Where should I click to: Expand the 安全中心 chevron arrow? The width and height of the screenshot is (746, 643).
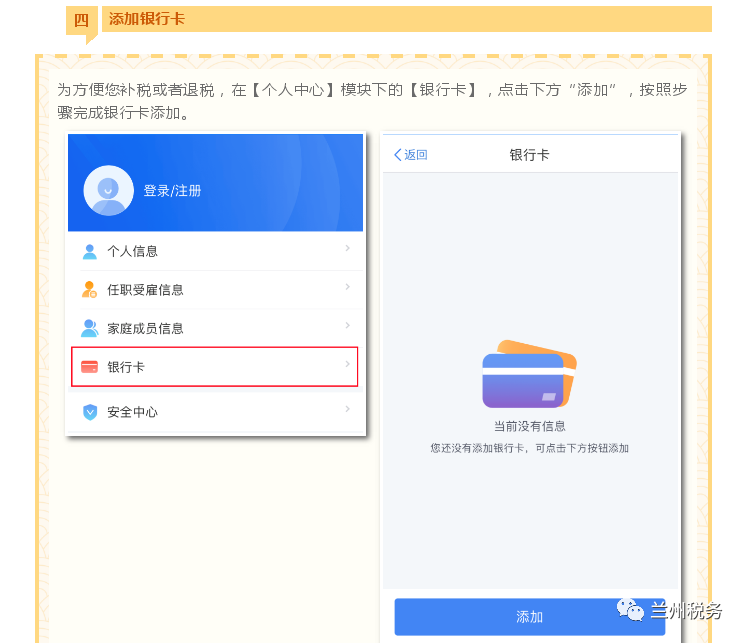[348, 409]
